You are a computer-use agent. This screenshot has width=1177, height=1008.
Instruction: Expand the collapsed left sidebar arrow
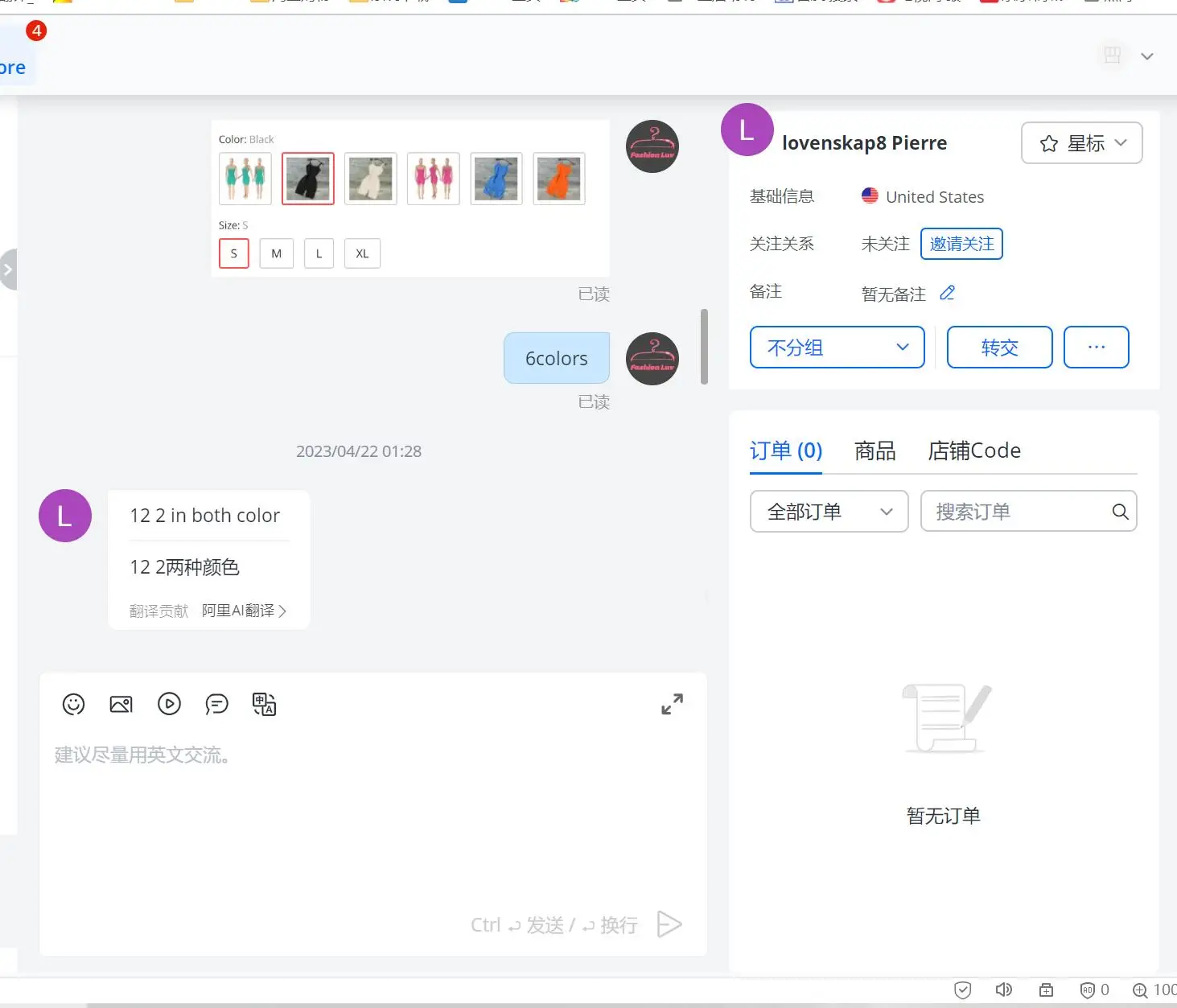6,269
